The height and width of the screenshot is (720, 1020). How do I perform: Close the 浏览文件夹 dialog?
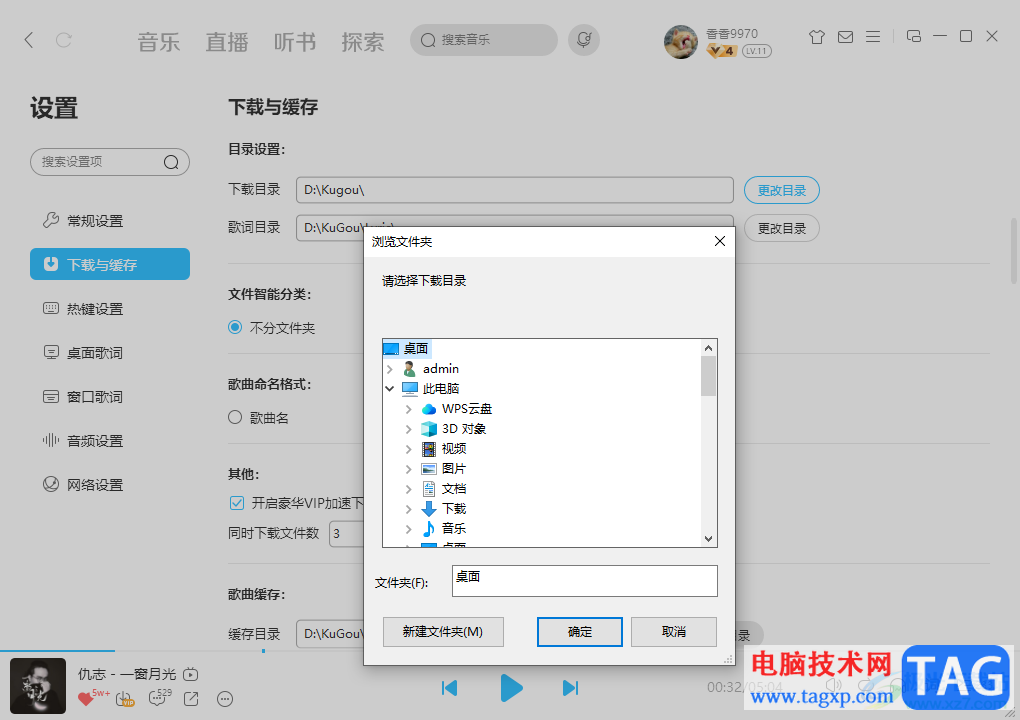719,241
